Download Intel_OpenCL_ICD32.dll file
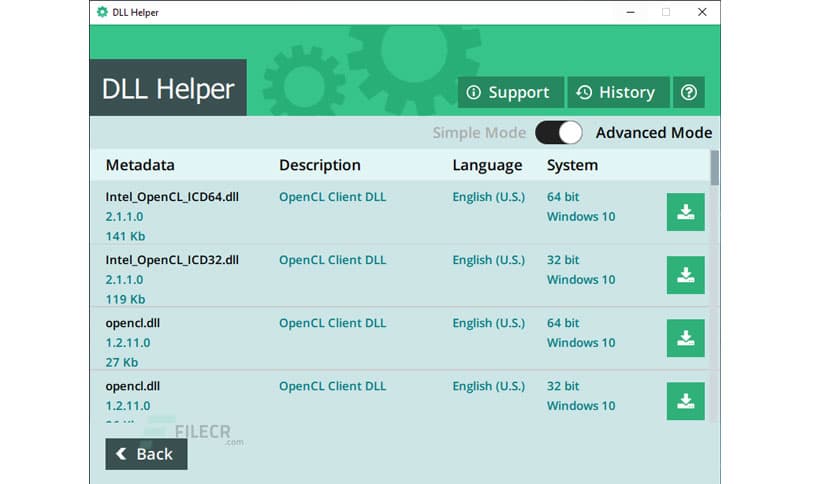836x484 pixels. (x=685, y=275)
